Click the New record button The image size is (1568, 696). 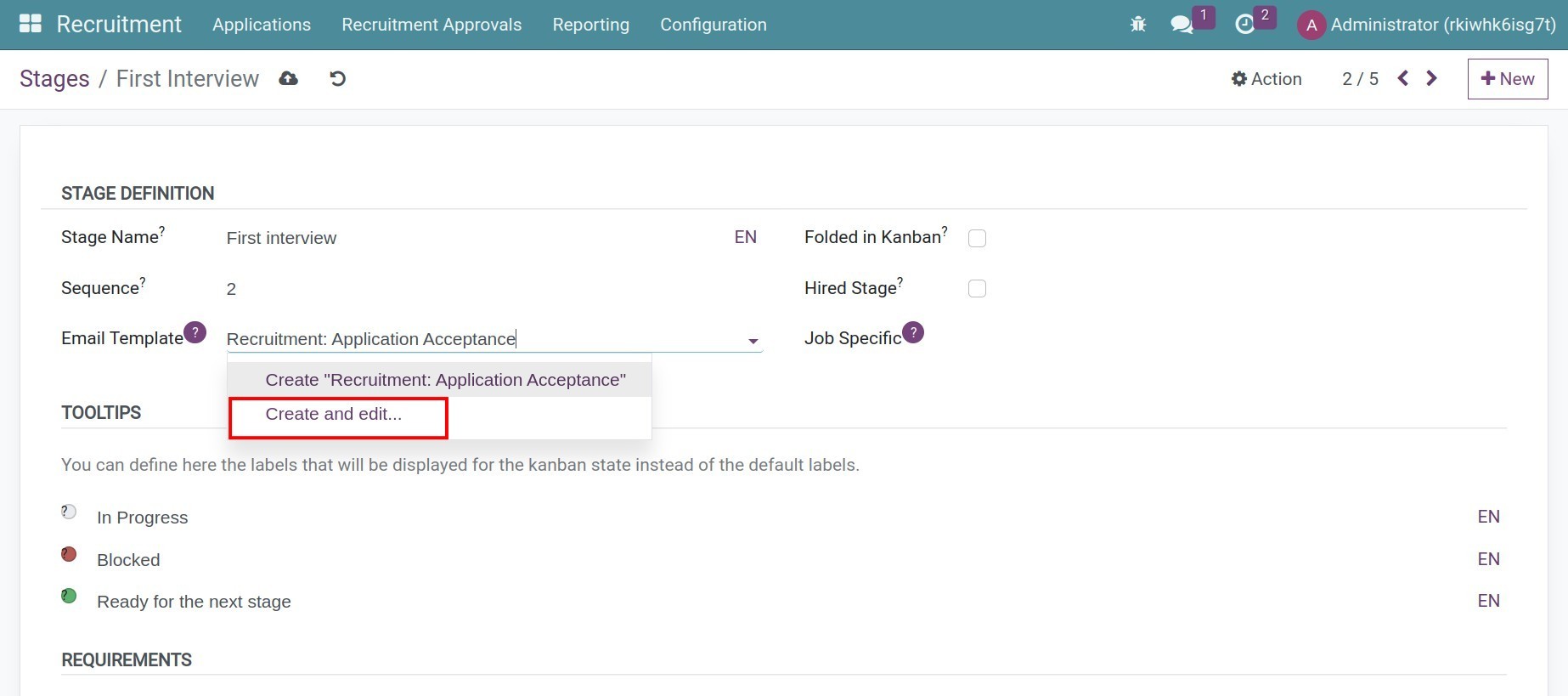tap(1507, 79)
